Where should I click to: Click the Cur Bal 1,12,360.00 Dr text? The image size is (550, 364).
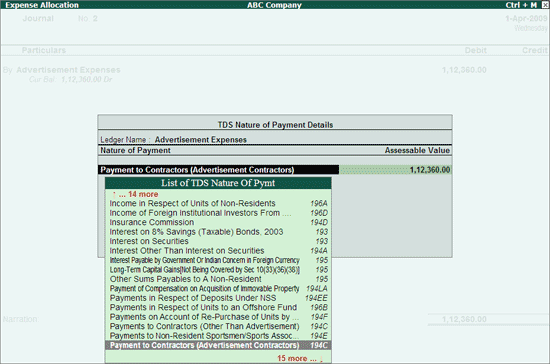click(71, 80)
